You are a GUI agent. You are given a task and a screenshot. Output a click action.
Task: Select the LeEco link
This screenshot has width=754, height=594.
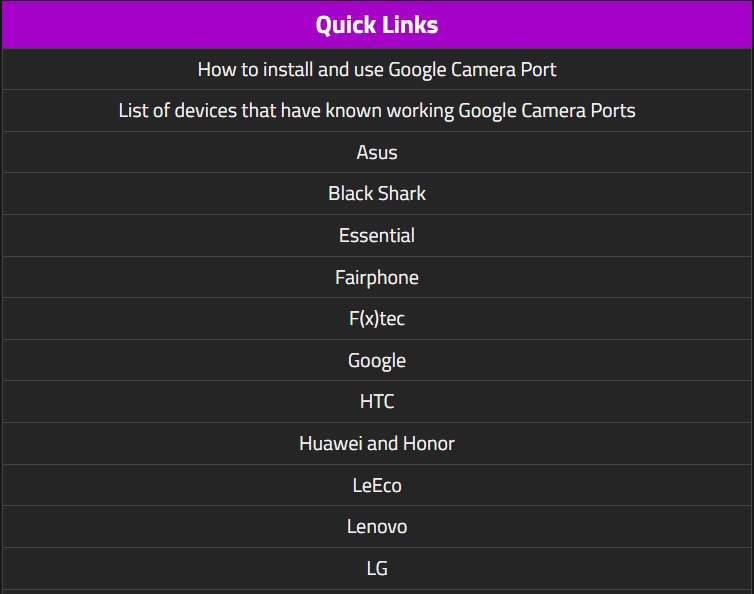[377, 485]
